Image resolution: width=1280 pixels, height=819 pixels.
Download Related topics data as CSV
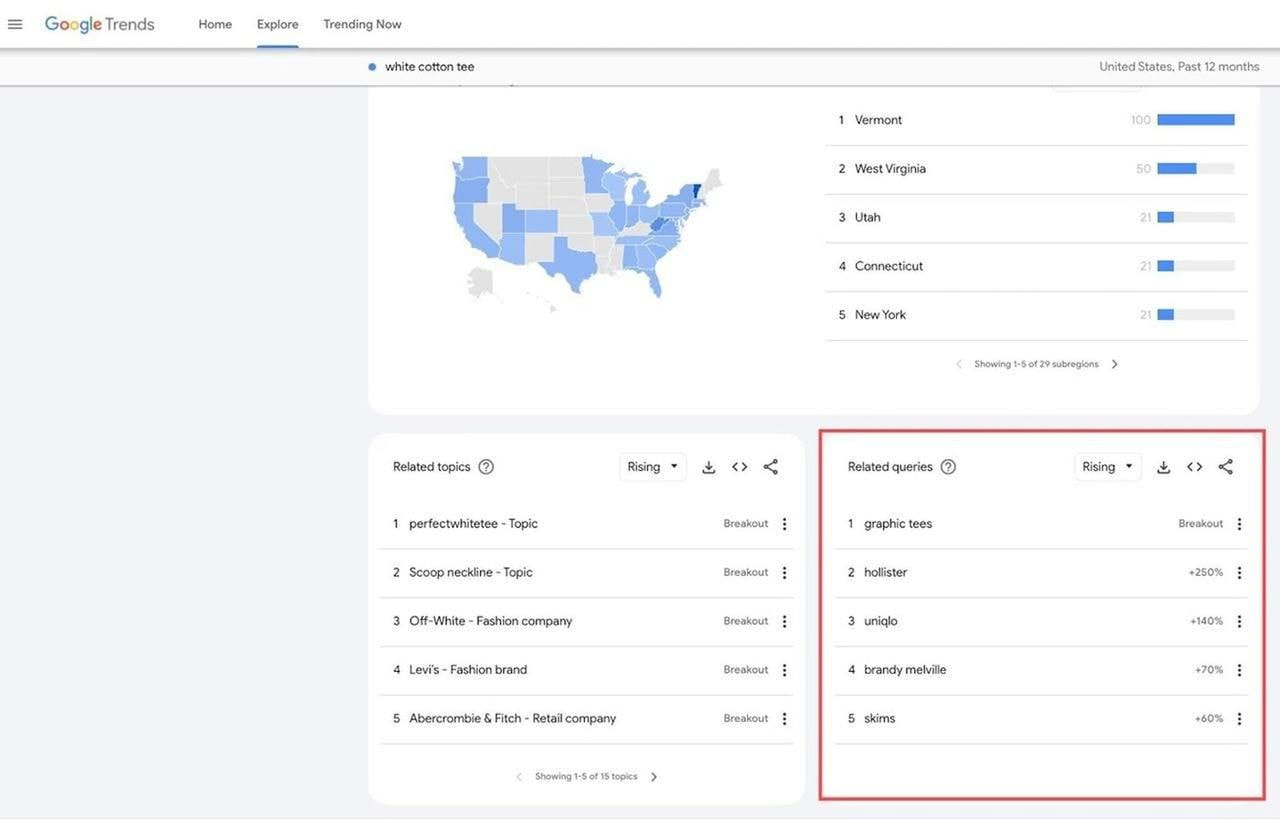click(708, 467)
